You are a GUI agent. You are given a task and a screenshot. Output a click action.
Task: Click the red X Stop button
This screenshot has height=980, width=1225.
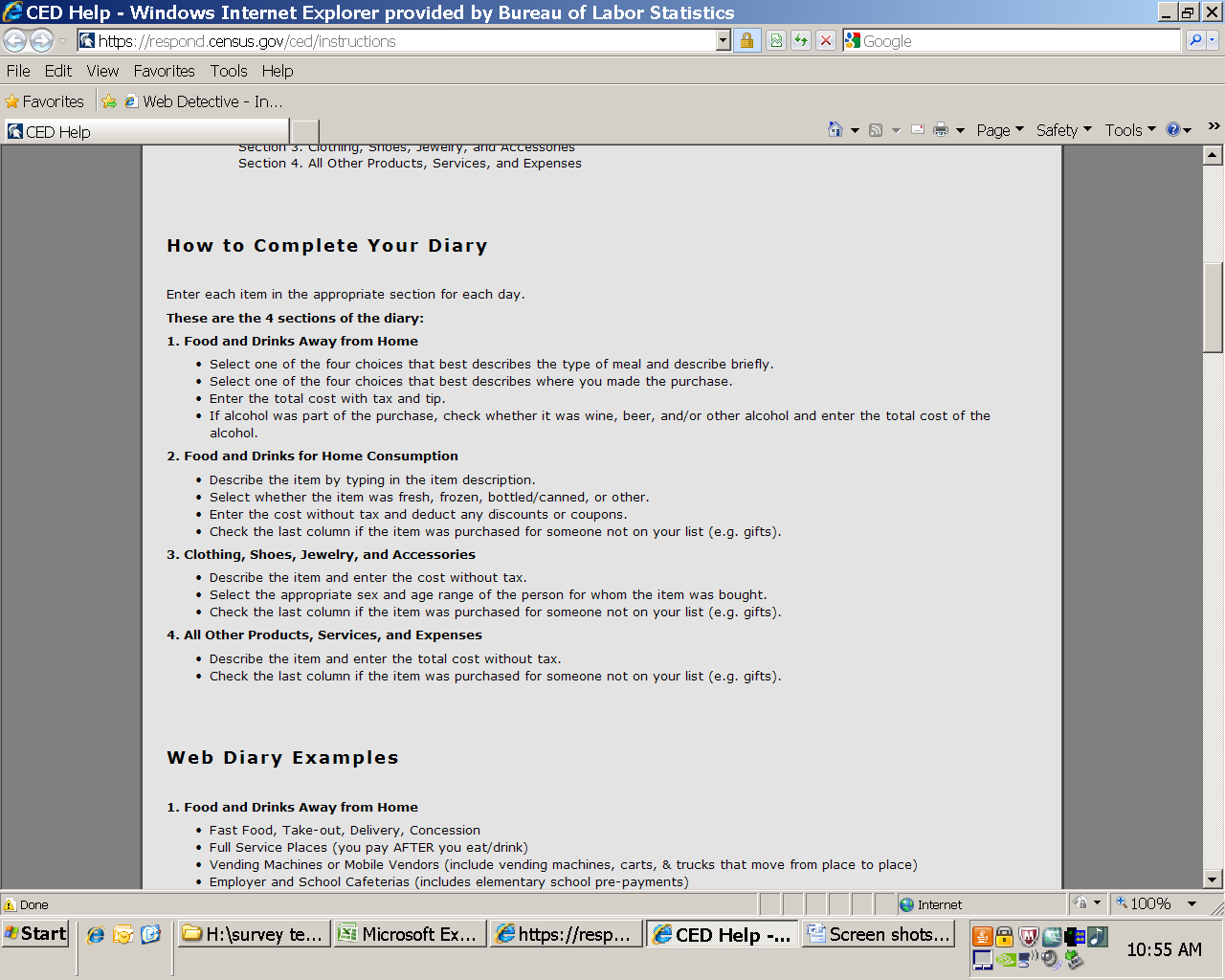point(826,40)
